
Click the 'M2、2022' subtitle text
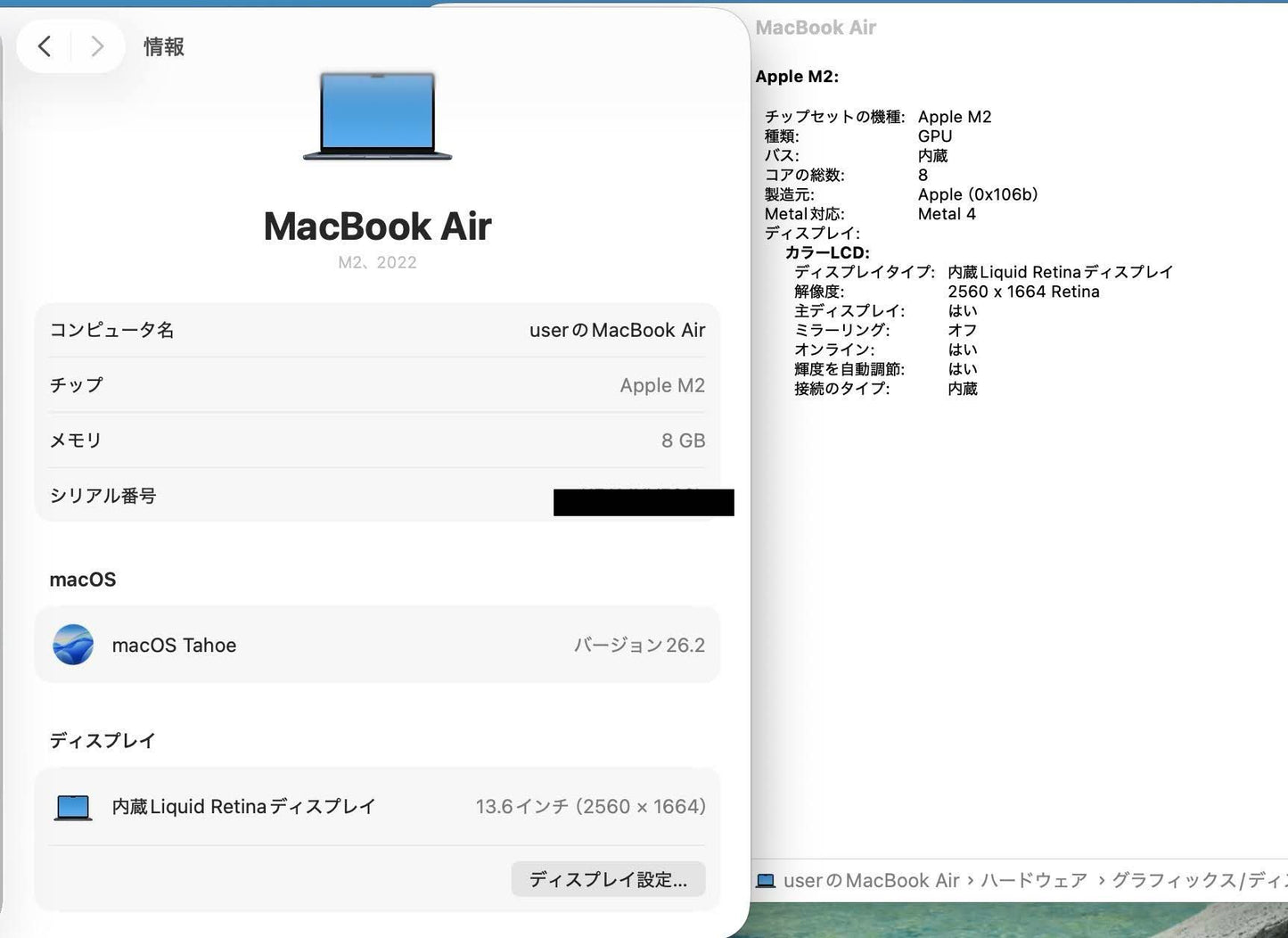(378, 262)
